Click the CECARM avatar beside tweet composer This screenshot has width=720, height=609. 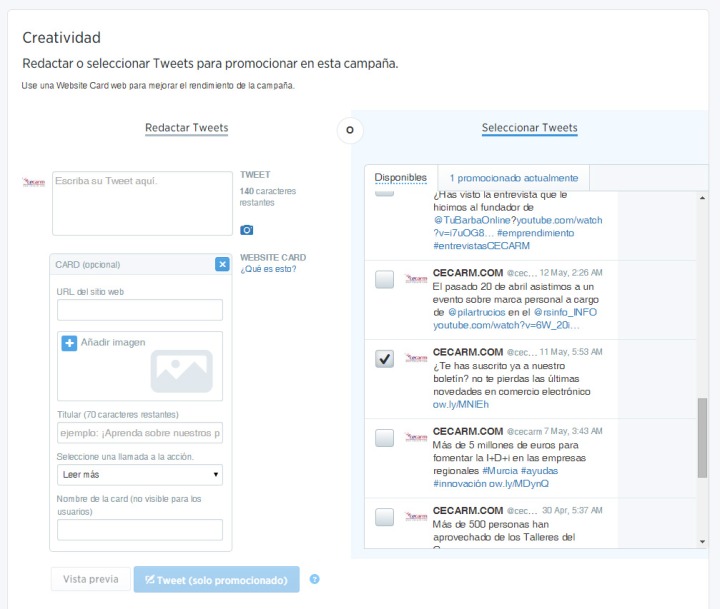click(35, 182)
